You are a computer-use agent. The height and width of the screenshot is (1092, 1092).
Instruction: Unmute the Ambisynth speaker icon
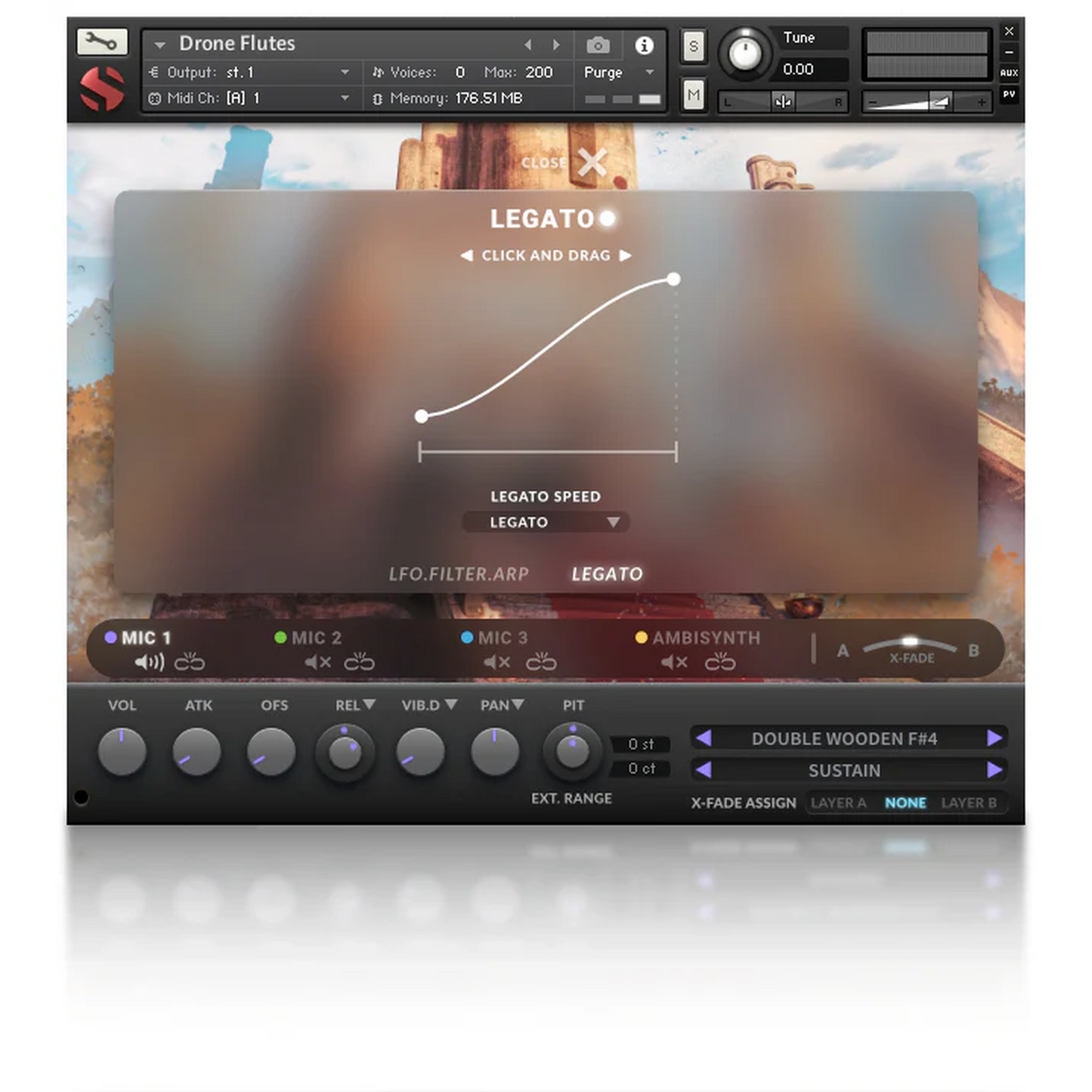tap(674, 663)
